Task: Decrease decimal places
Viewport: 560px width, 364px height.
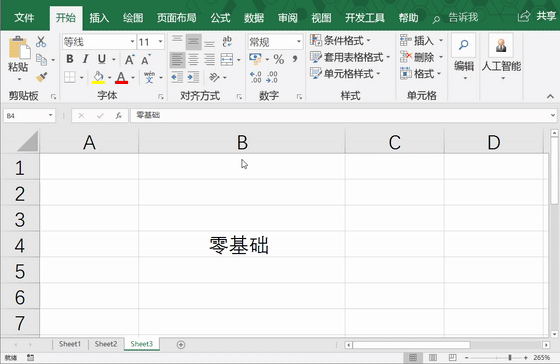Action: 272,77
